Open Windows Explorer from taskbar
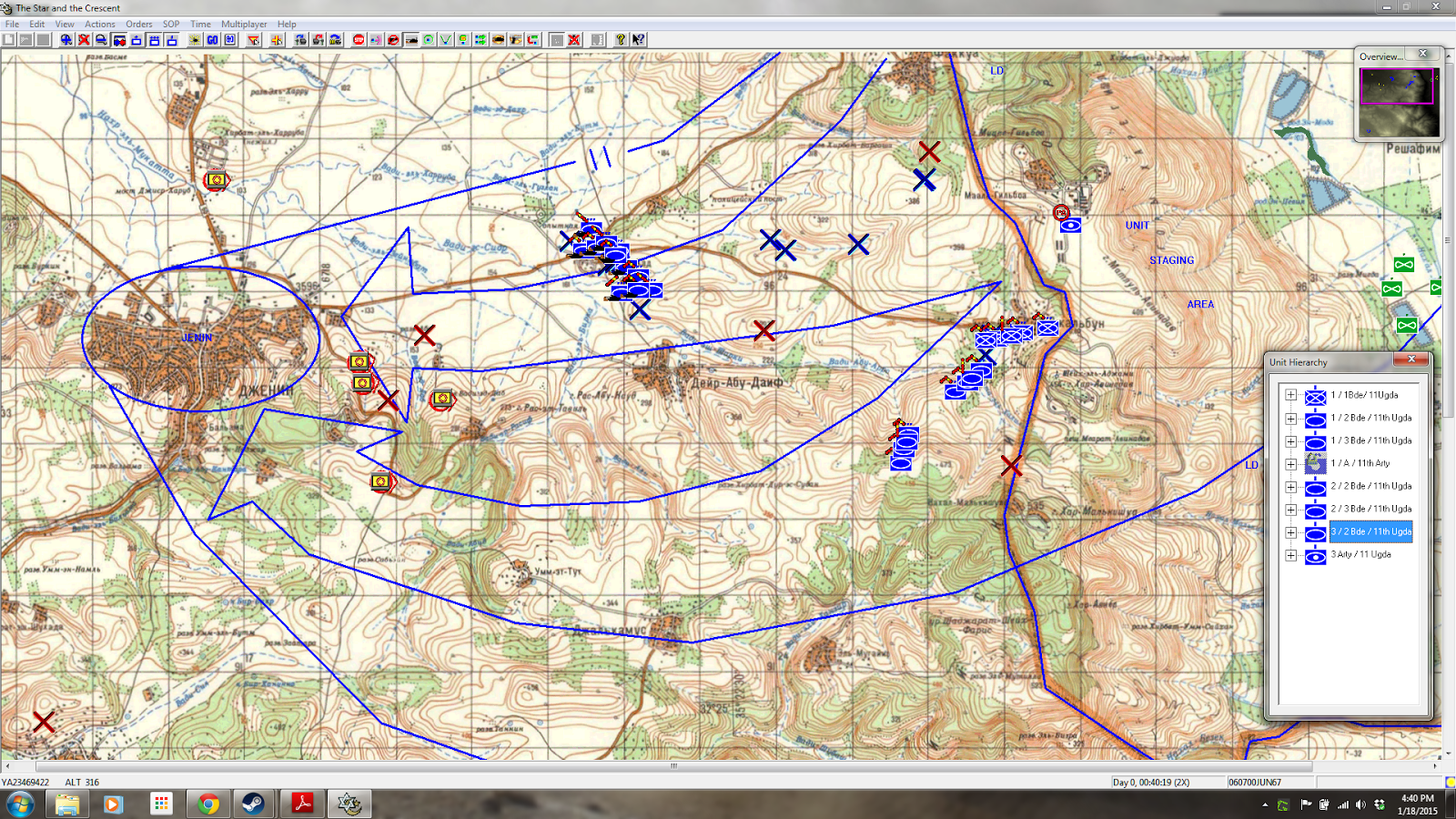Screen dimensions: 1456x819 pyautogui.click(x=67, y=804)
